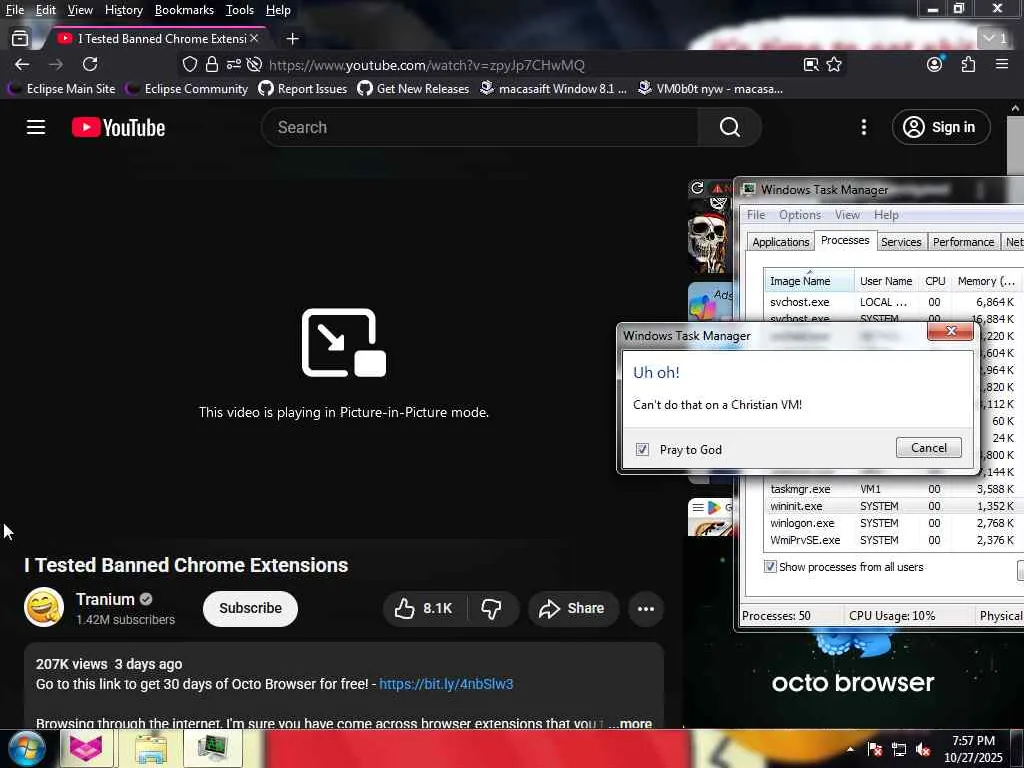This screenshot has width=1024, height=768.
Task: Select the Processes tab
Action: [845, 240]
